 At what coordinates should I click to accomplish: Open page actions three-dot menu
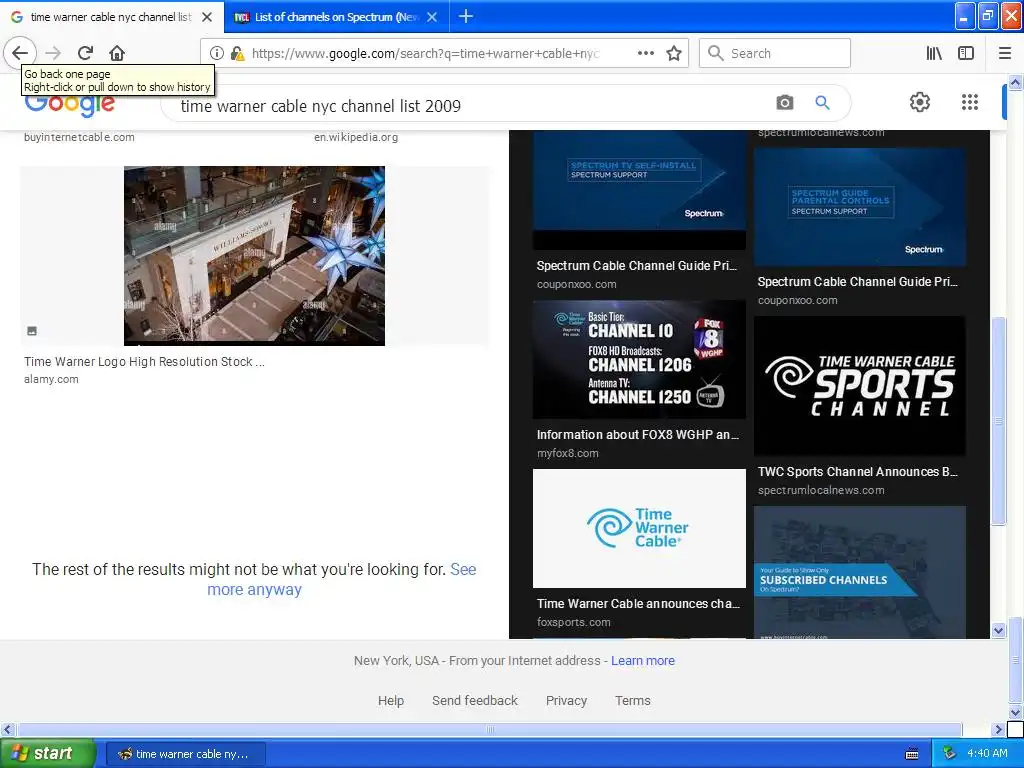(x=645, y=53)
